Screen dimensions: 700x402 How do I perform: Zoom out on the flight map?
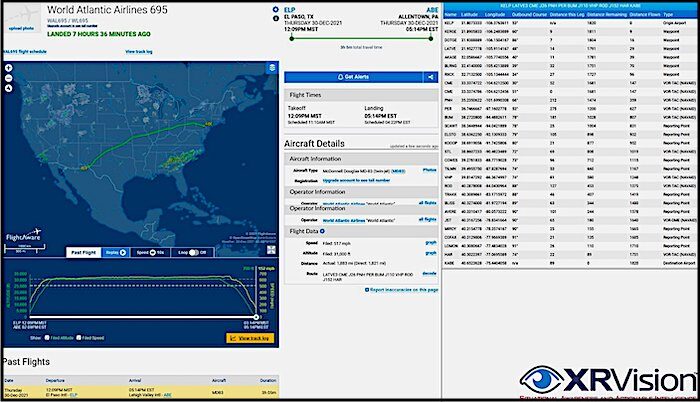[8, 78]
